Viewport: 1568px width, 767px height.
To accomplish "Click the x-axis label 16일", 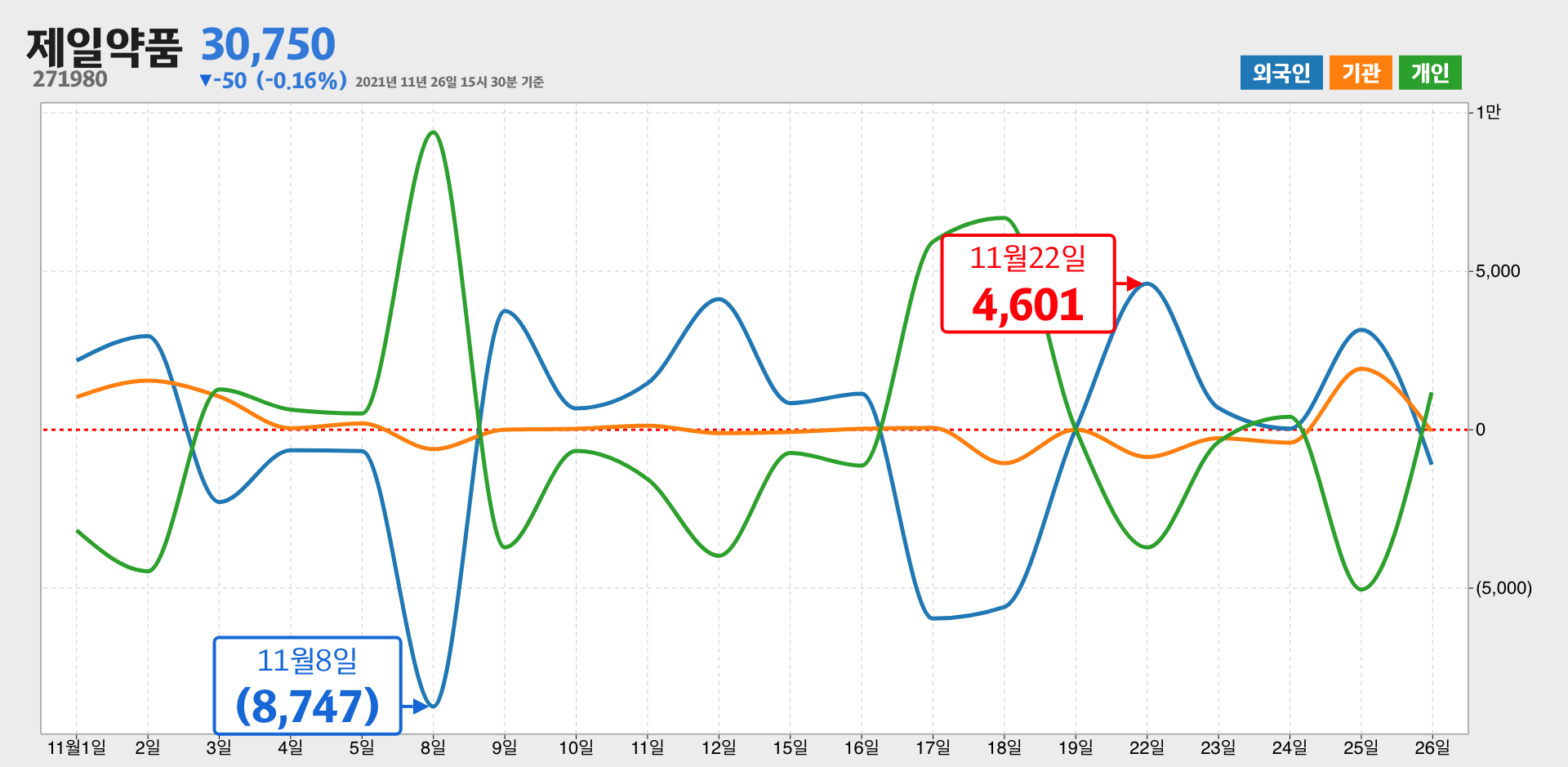I will (x=862, y=747).
